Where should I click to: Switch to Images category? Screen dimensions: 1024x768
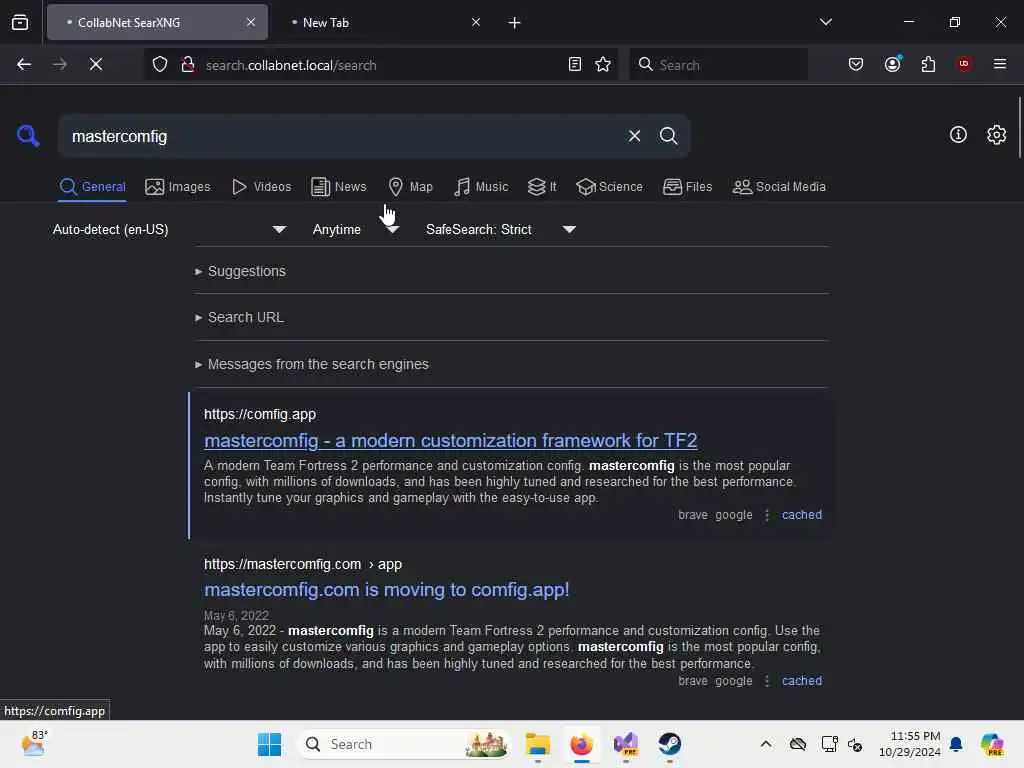pos(178,187)
